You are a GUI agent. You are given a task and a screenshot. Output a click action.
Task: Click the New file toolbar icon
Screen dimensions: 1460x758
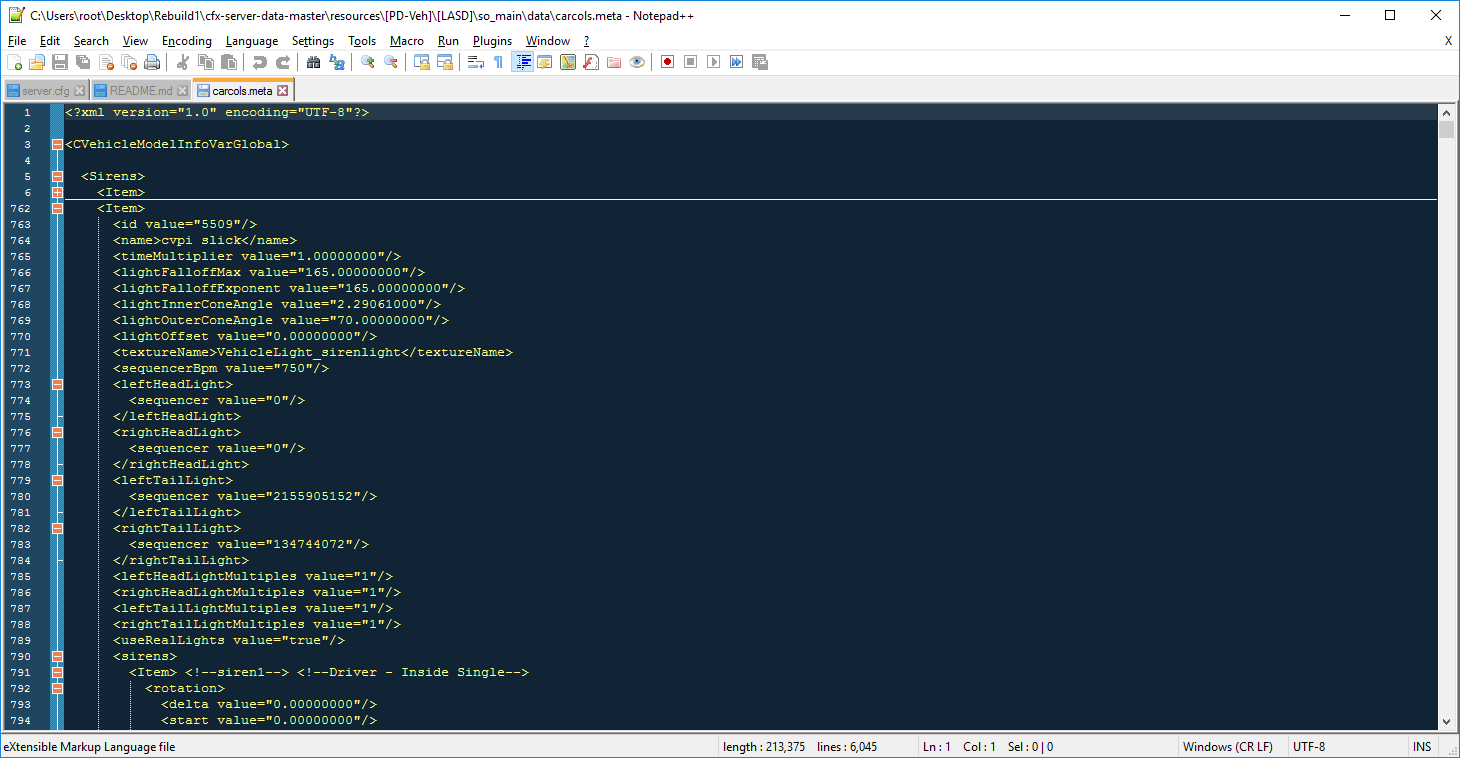(14, 62)
